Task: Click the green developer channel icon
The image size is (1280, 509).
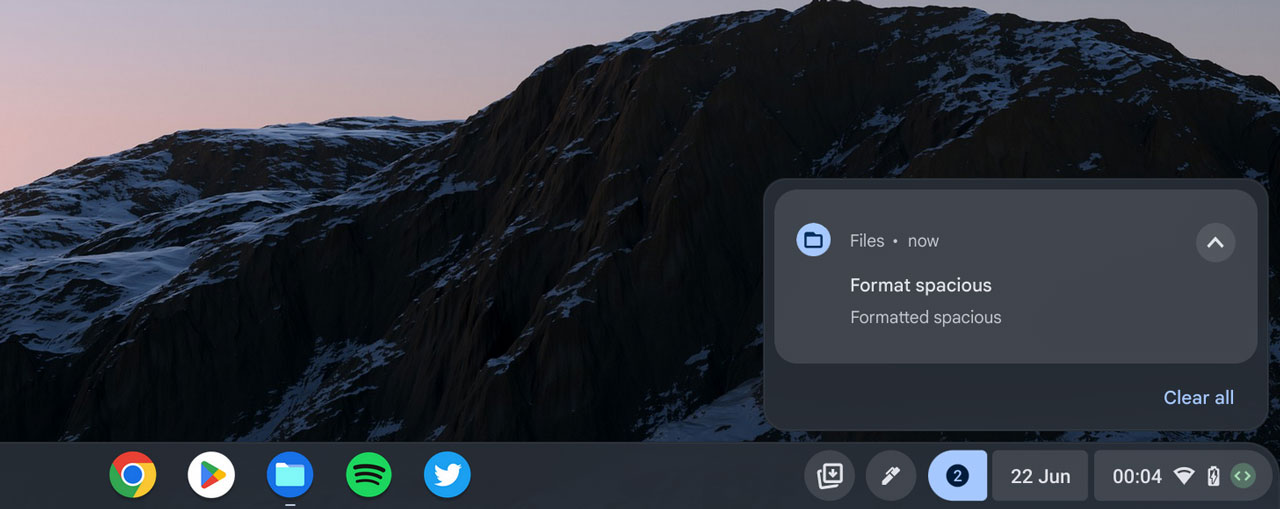Action: (x=1242, y=476)
